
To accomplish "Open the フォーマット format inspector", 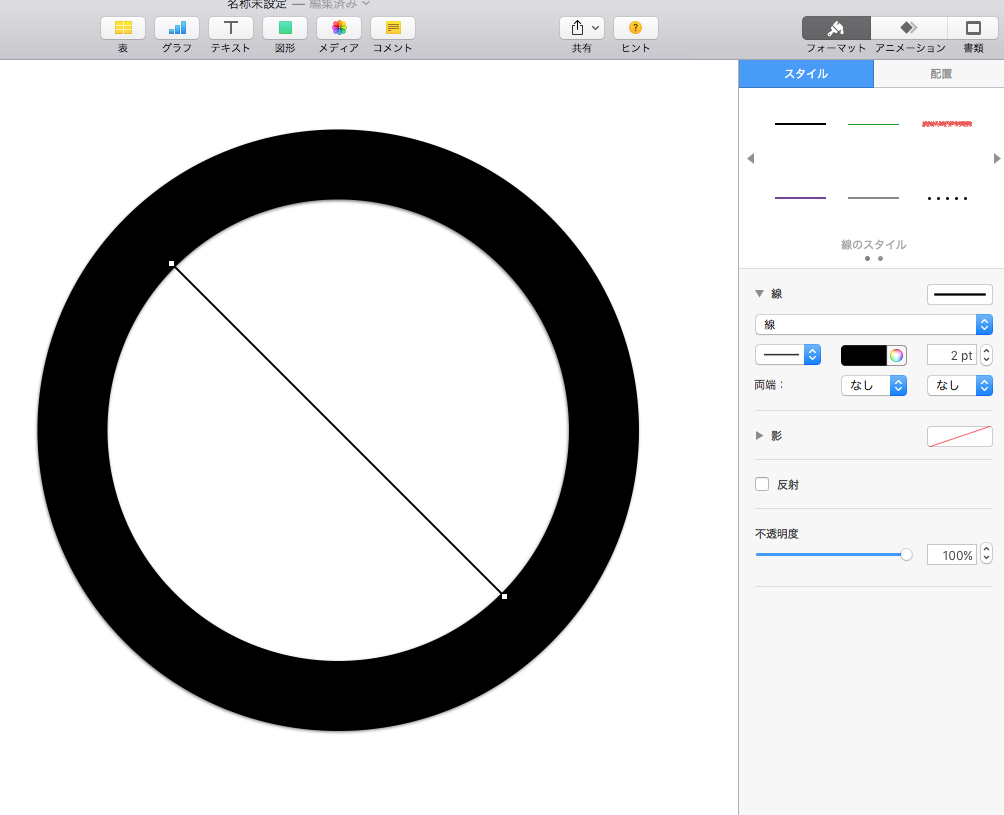I will 836,28.
